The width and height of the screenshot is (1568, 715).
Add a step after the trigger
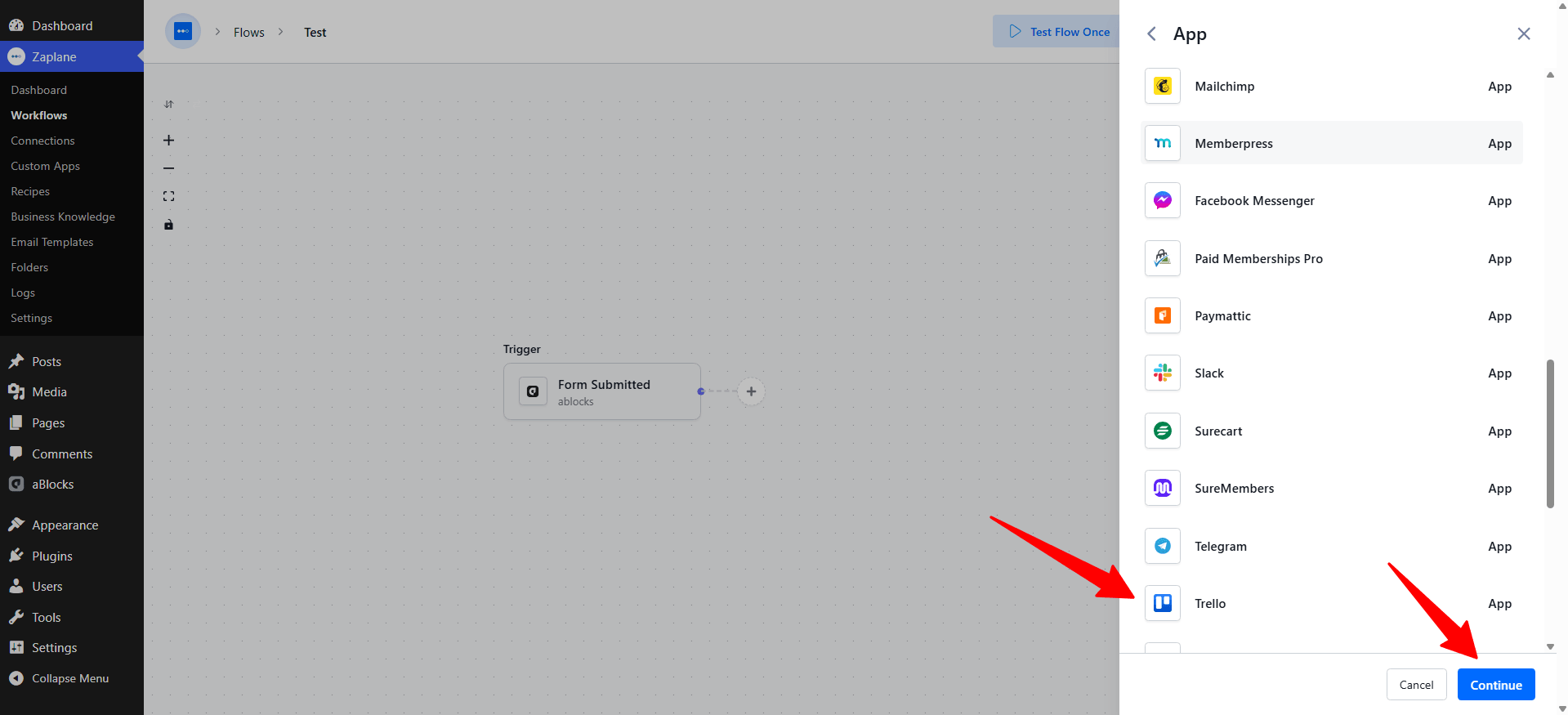(x=751, y=391)
